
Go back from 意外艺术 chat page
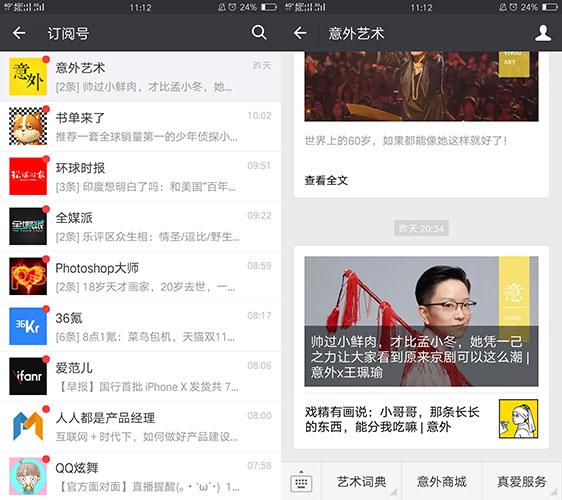coord(300,33)
